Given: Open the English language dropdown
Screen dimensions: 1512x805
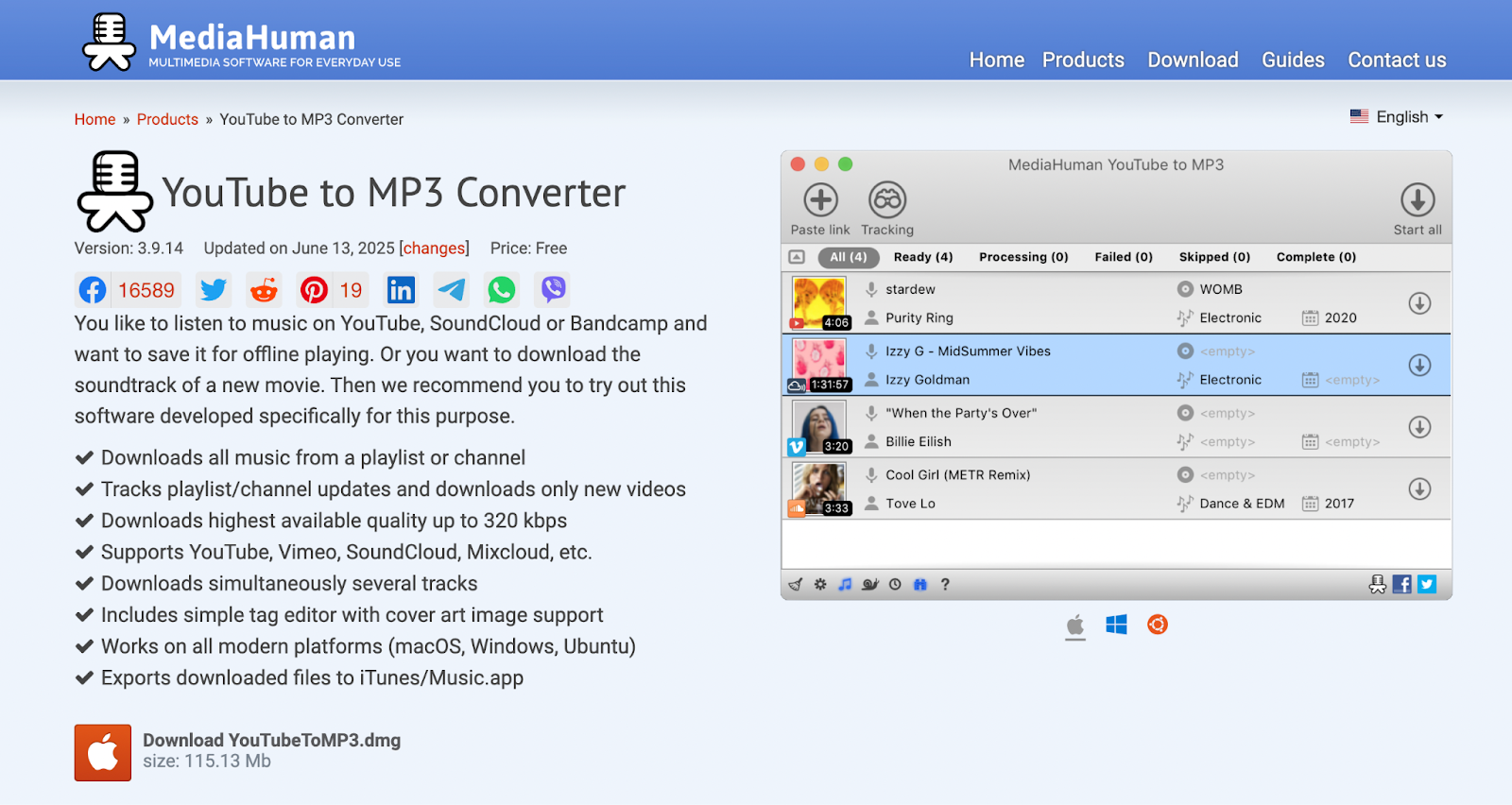Looking at the screenshot, I should click(x=1397, y=117).
